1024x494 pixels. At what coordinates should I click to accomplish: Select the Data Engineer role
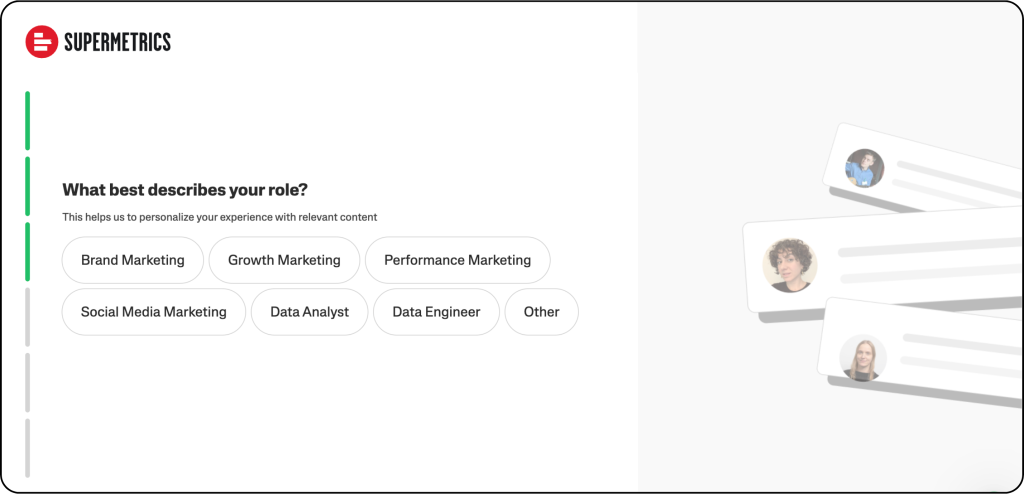click(436, 312)
